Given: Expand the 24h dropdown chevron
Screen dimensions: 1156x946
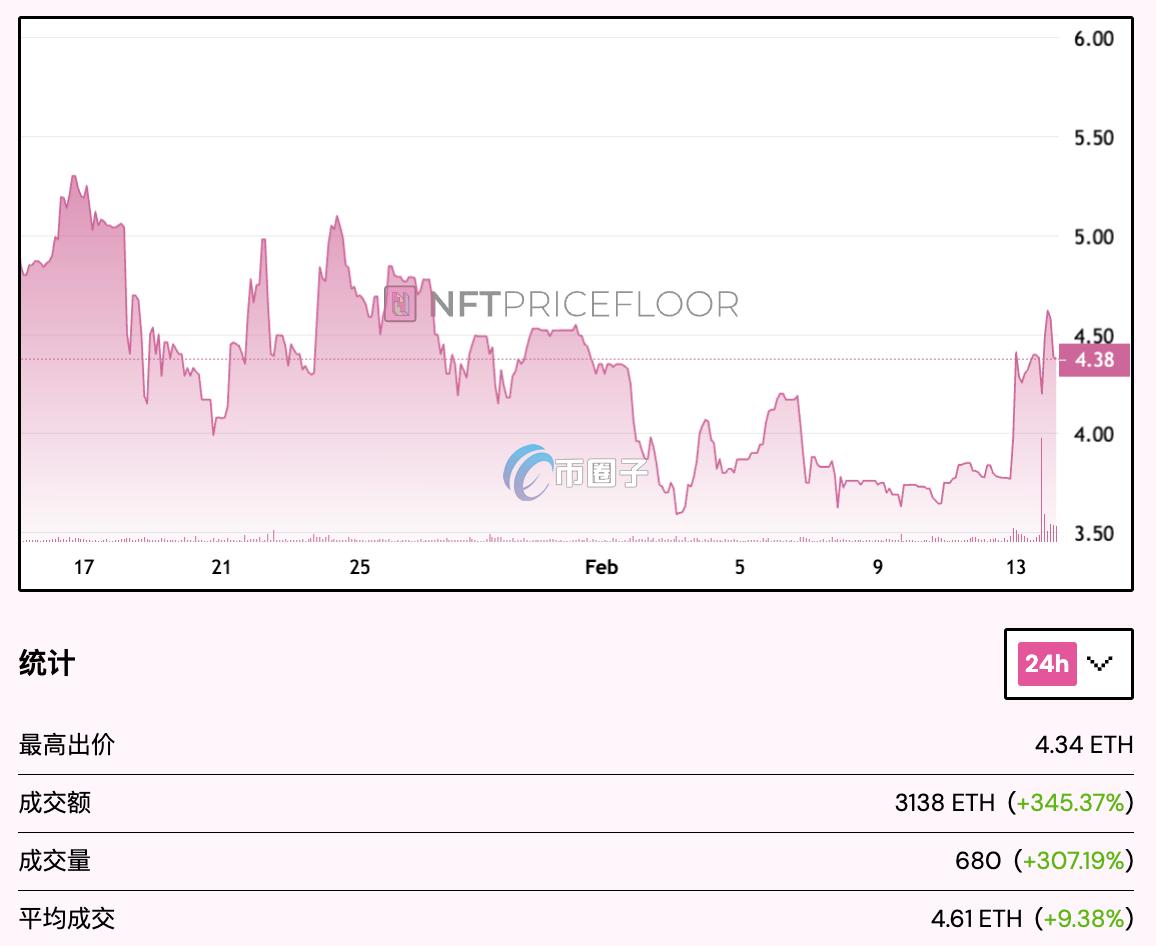Looking at the screenshot, I should tap(1099, 664).
